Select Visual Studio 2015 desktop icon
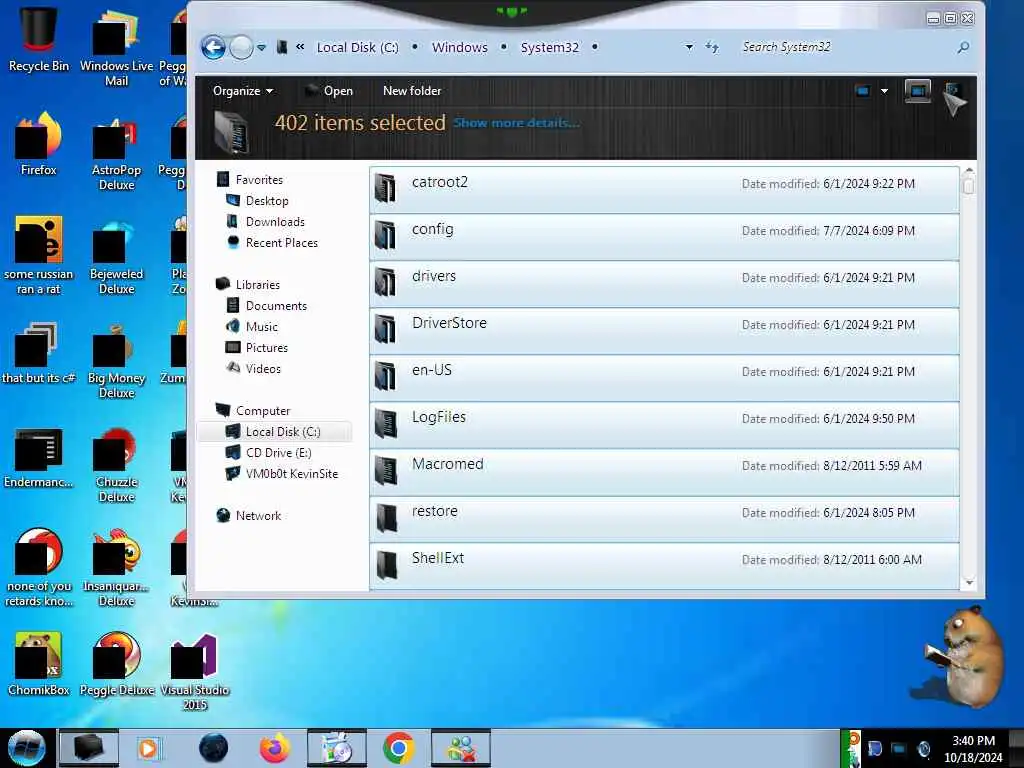 (195, 671)
